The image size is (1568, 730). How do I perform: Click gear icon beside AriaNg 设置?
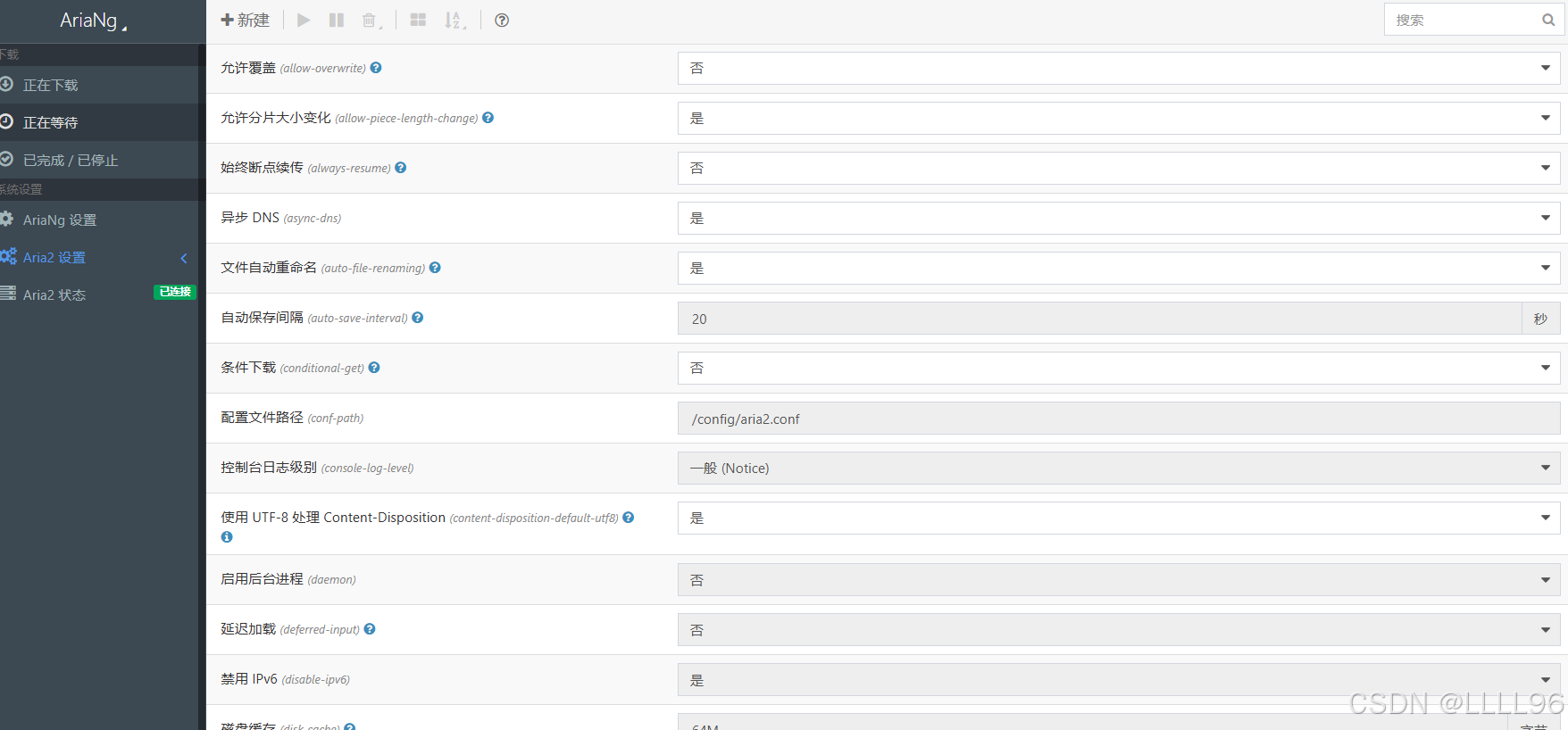(6, 219)
